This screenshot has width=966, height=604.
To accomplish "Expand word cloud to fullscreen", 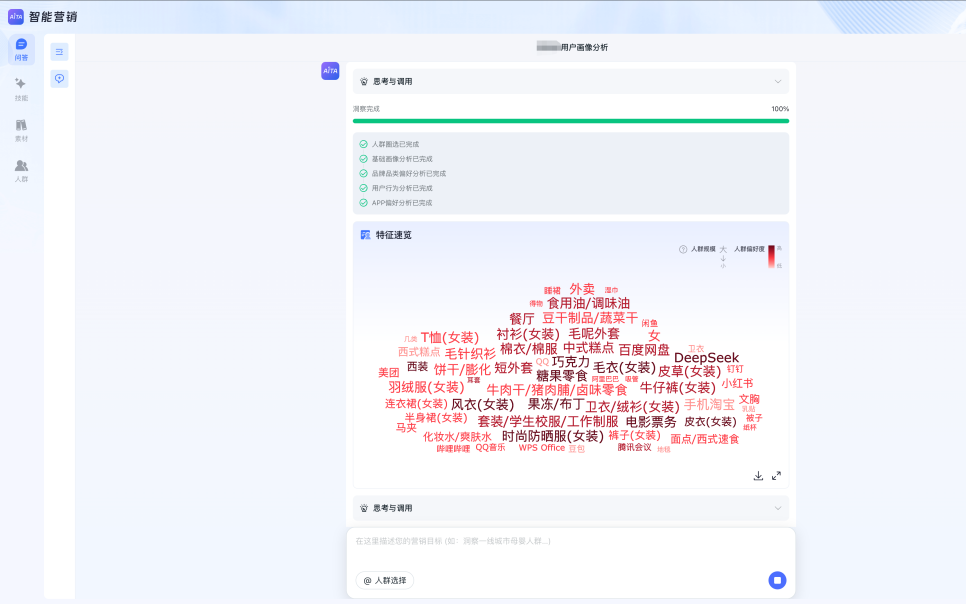I will [776, 476].
